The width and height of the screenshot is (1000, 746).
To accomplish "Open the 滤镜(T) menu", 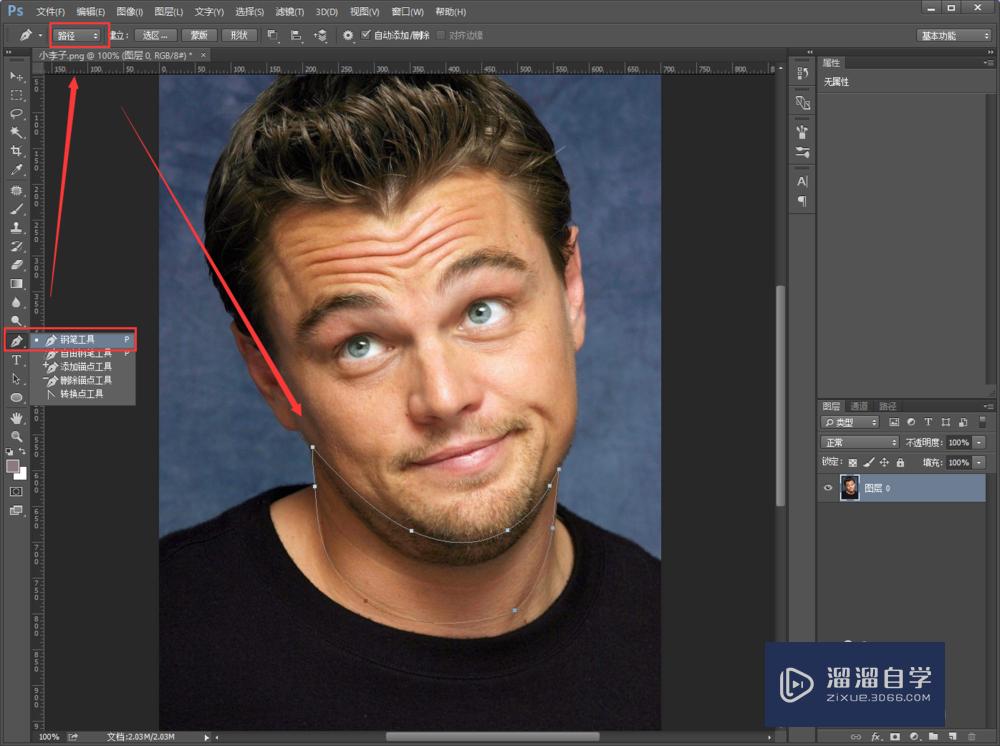I will pos(290,12).
